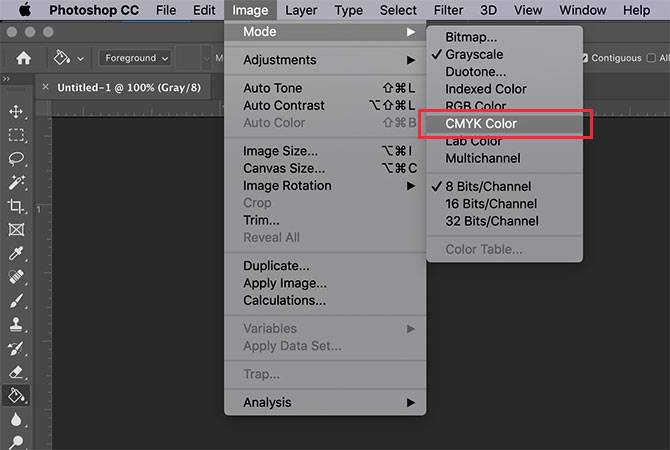Select the Magic Wand tool
The width and height of the screenshot is (670, 450).
(x=16, y=182)
